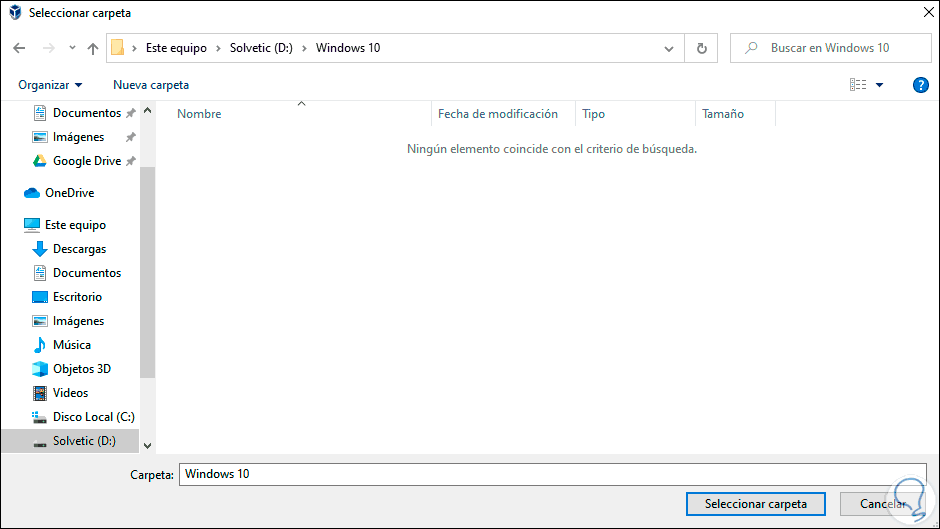Select 'Este equipo' in address breadcrumb

[x=176, y=48]
